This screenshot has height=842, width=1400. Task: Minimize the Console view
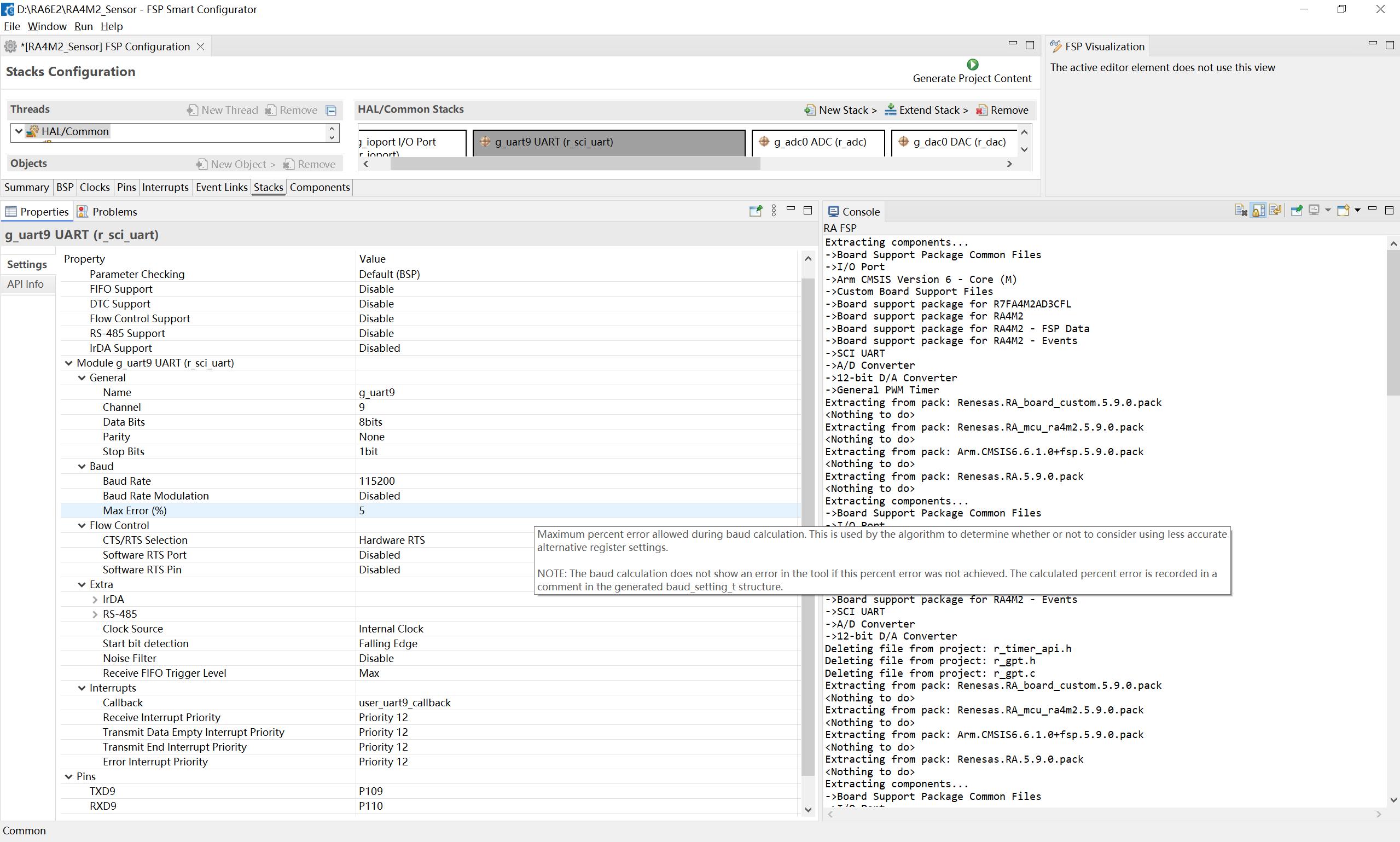pos(1372,209)
